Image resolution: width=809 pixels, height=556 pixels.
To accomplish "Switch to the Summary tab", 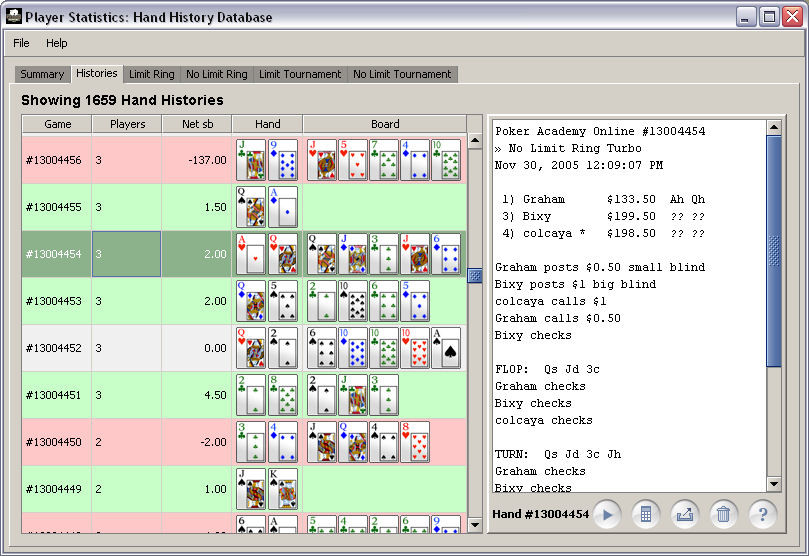I will (x=42, y=74).
